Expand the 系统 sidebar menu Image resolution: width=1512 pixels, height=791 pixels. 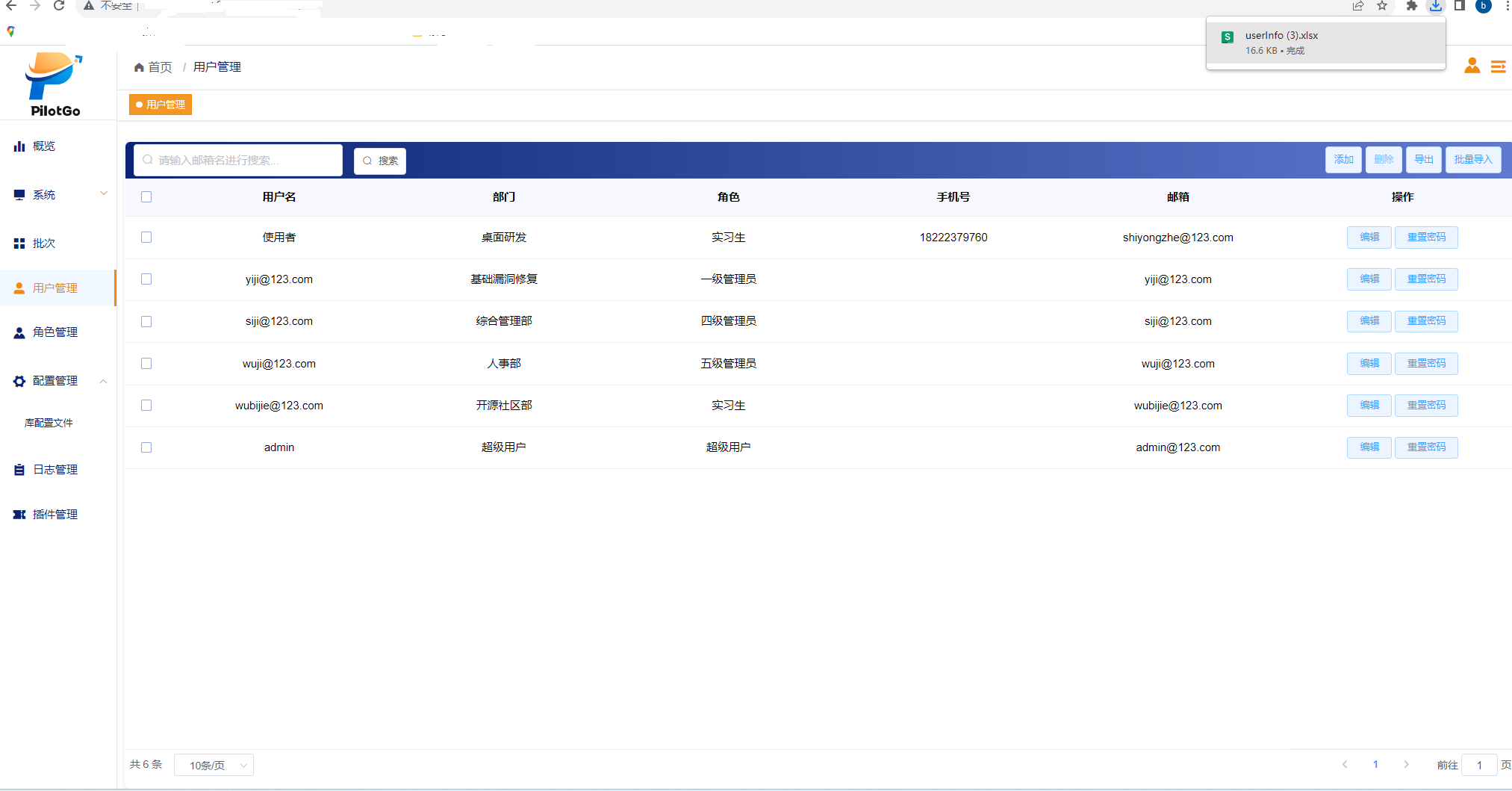tap(58, 195)
